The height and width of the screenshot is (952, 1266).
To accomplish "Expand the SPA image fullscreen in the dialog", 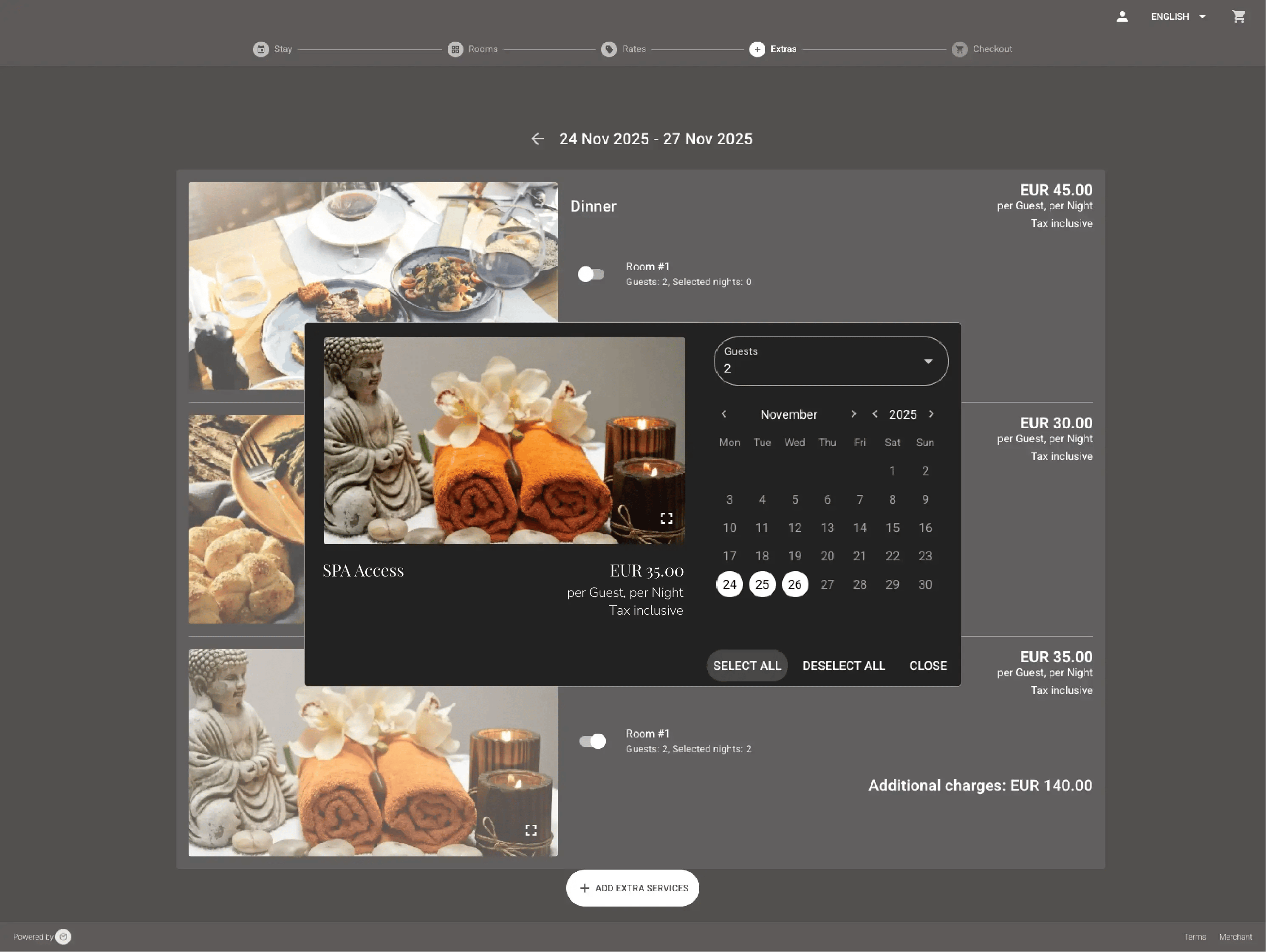I will [x=666, y=518].
